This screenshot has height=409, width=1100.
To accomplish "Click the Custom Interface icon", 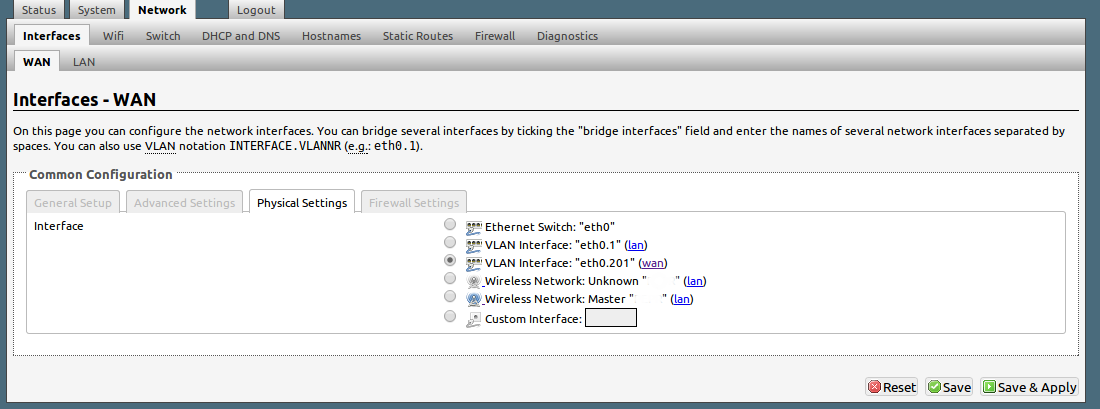I will point(474,319).
